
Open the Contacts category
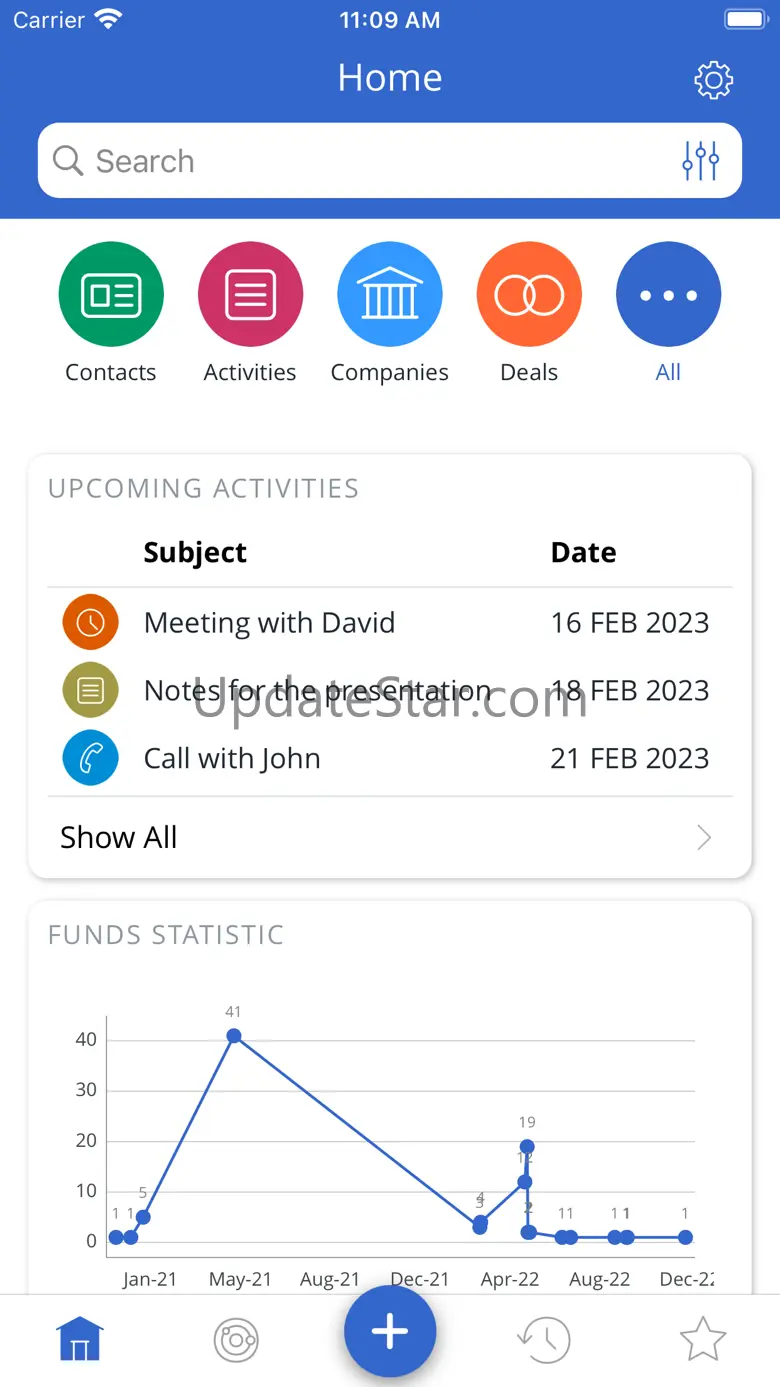point(111,295)
